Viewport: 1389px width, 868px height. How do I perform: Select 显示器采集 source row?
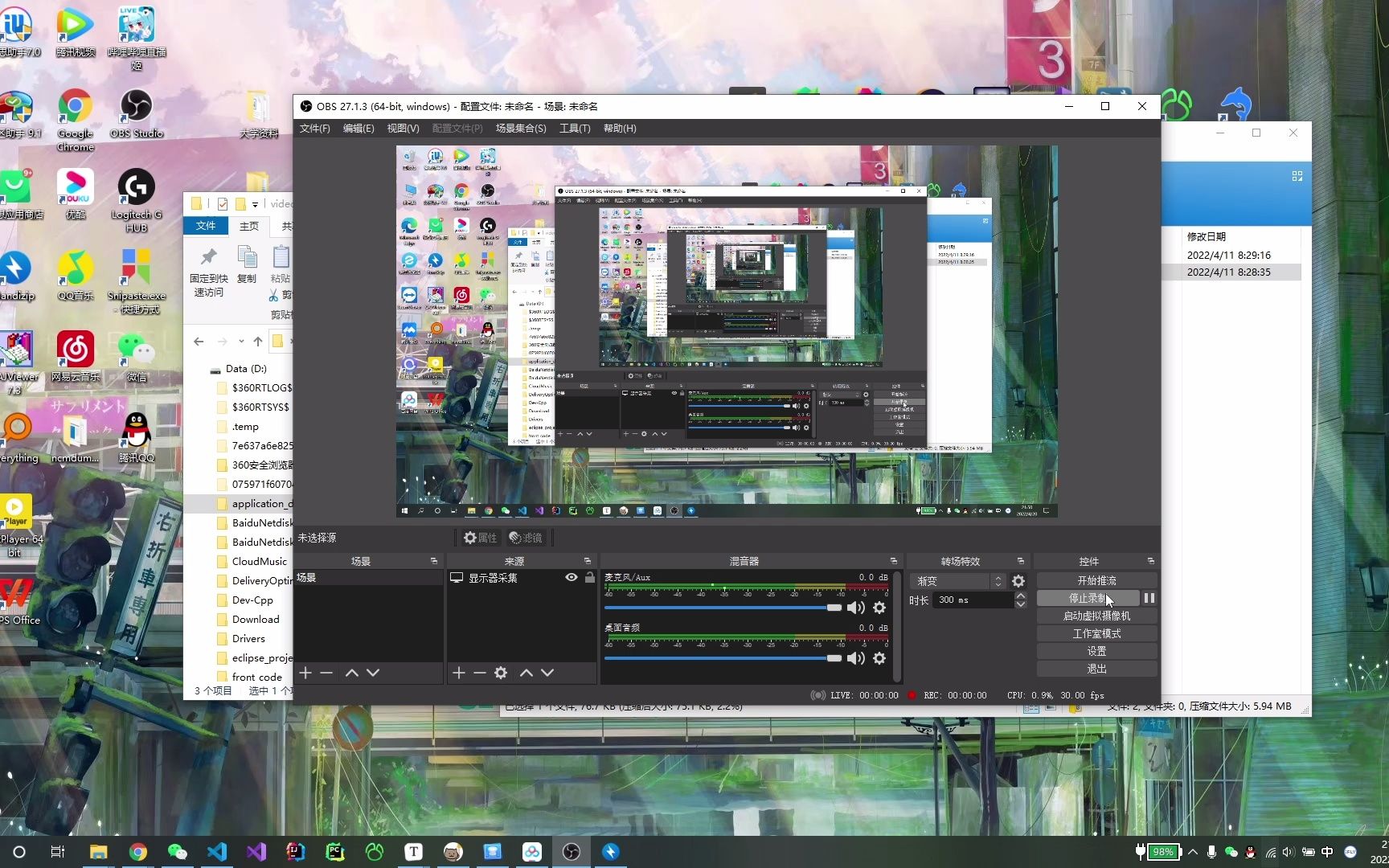(522, 577)
